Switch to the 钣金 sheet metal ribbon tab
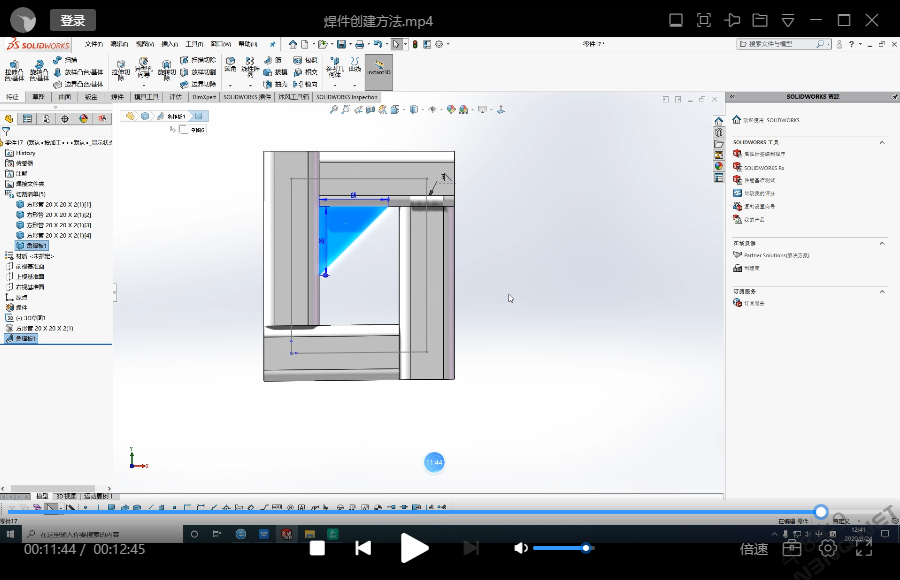Viewport: 900px width, 580px height. 91,97
